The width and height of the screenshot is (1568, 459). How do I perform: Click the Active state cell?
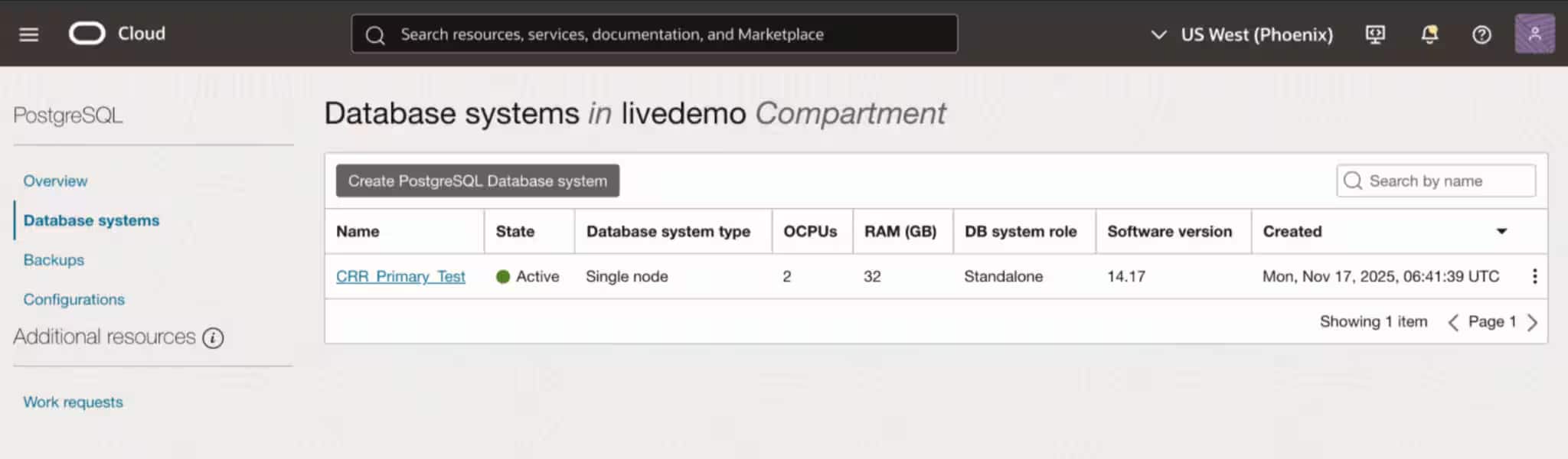pyautogui.click(x=528, y=276)
